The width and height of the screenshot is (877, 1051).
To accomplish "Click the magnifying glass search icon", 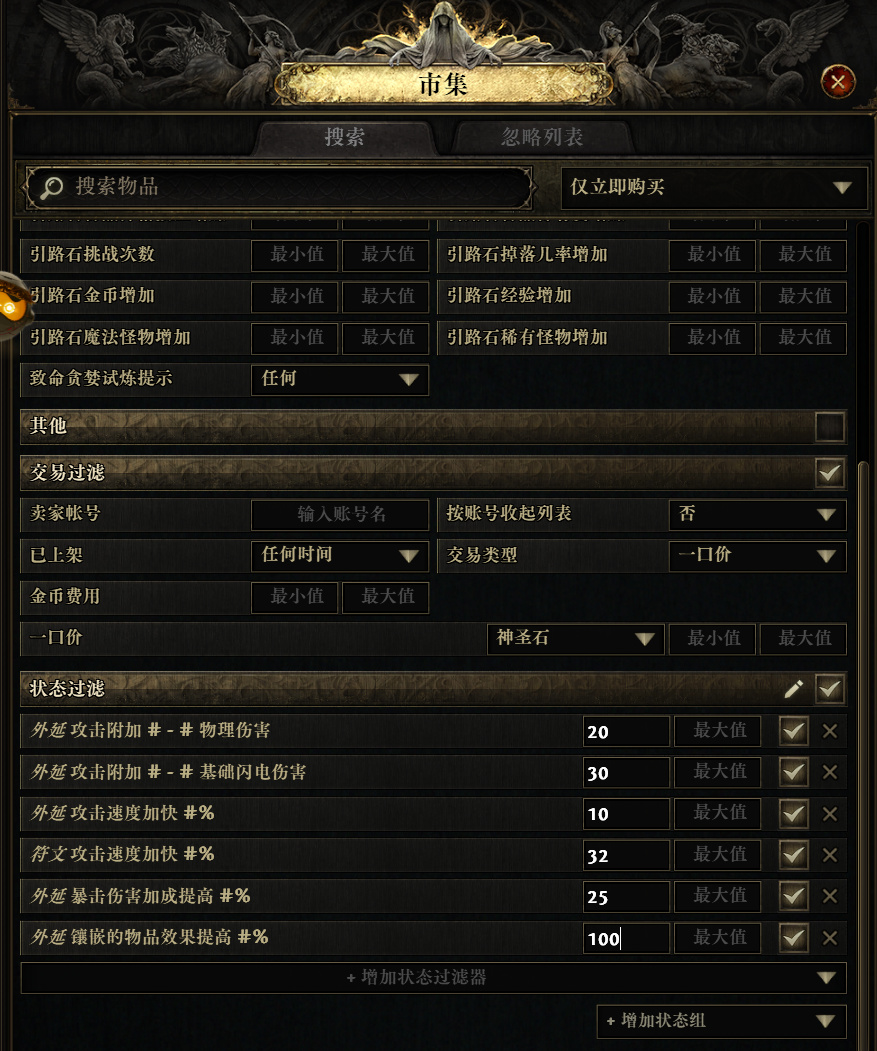I will 51,187.
